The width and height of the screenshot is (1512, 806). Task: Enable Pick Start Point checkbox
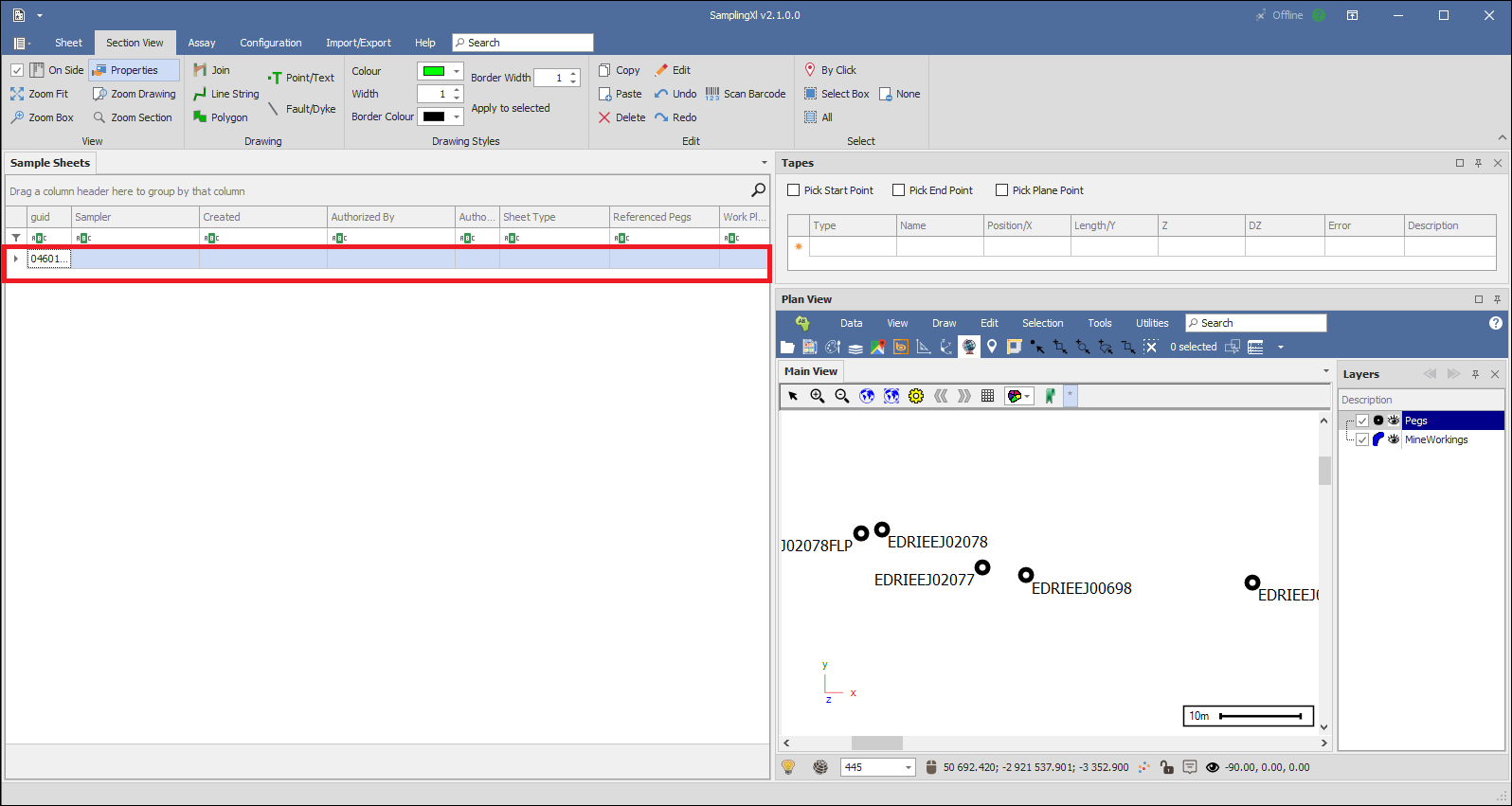tap(794, 190)
